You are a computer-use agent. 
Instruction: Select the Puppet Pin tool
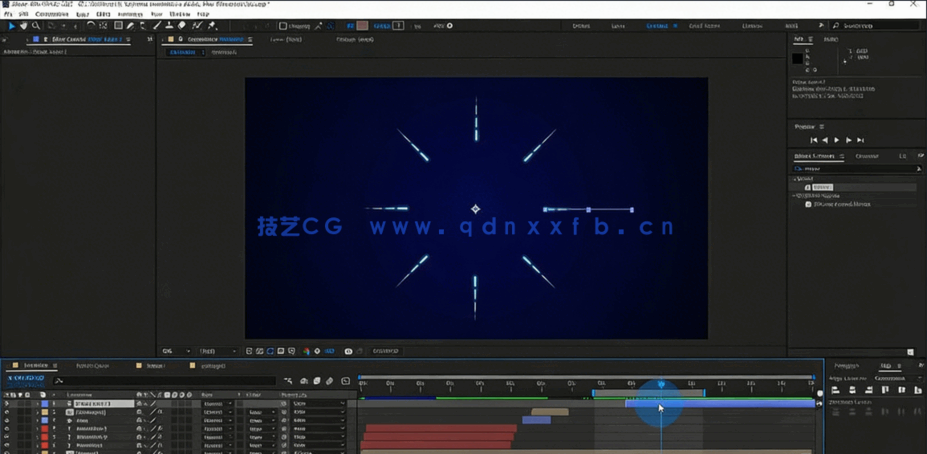pos(212,26)
